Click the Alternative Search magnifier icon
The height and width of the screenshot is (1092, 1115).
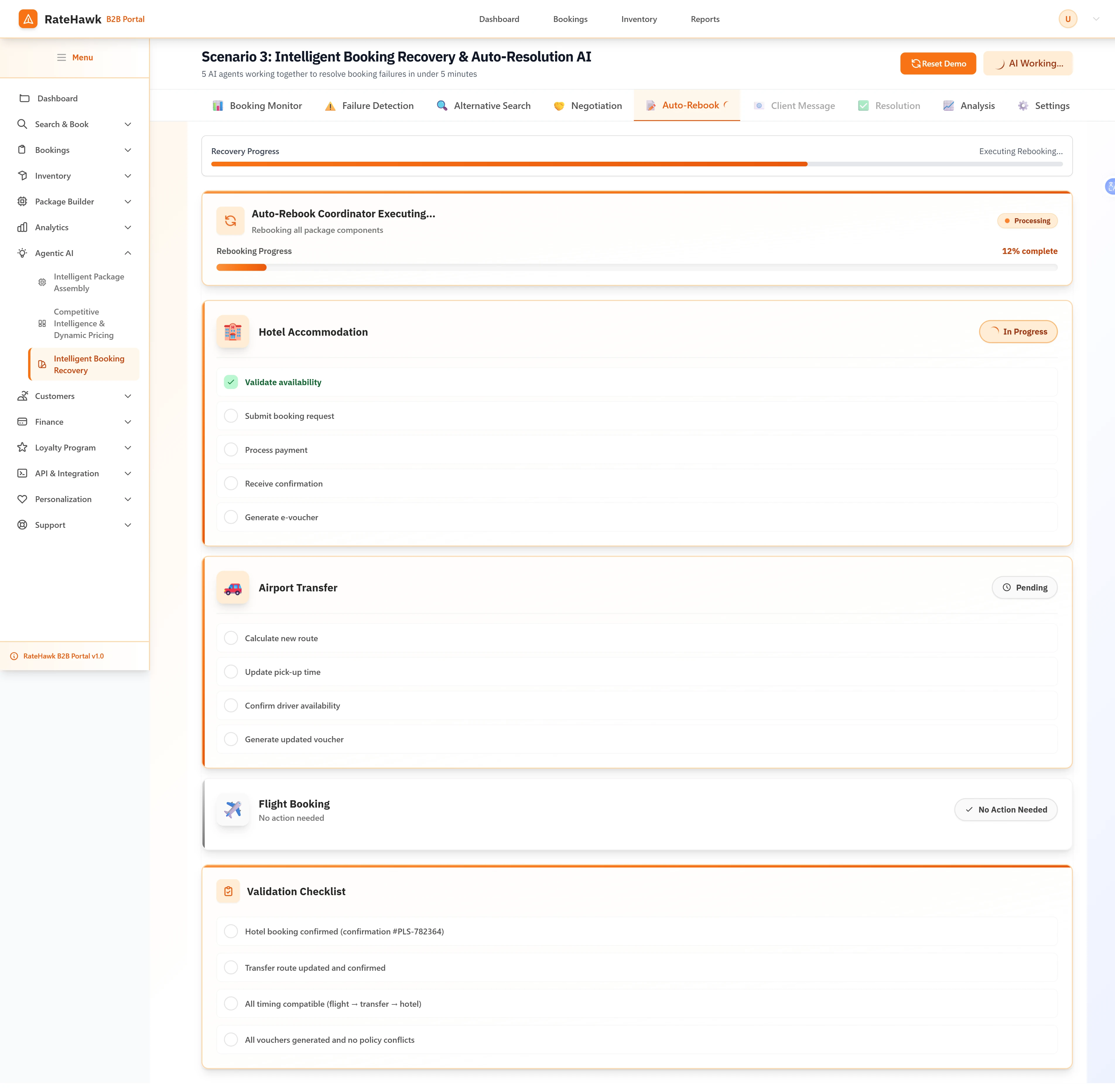tap(442, 105)
